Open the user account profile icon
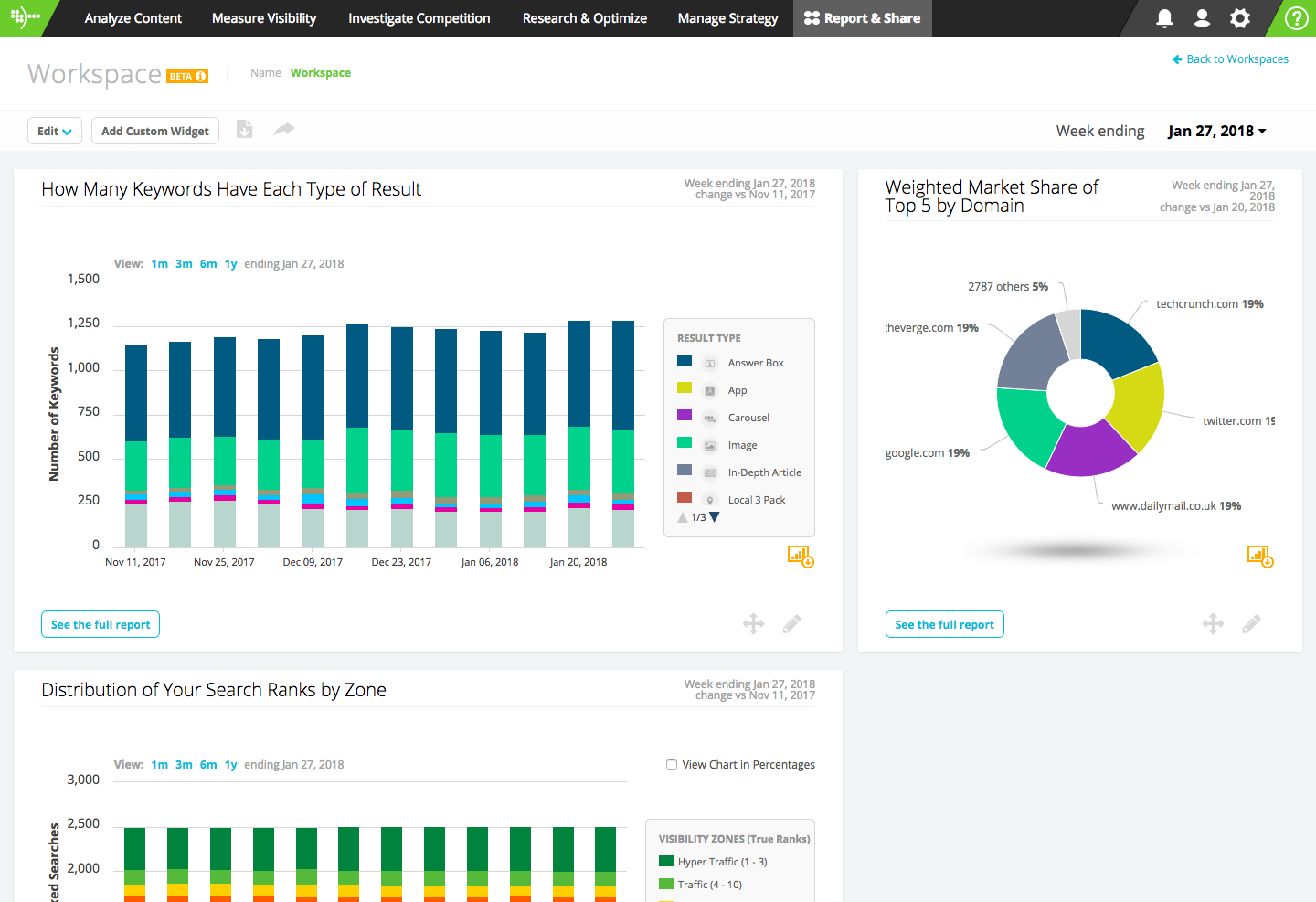Image resolution: width=1316 pixels, height=902 pixels. click(1202, 18)
